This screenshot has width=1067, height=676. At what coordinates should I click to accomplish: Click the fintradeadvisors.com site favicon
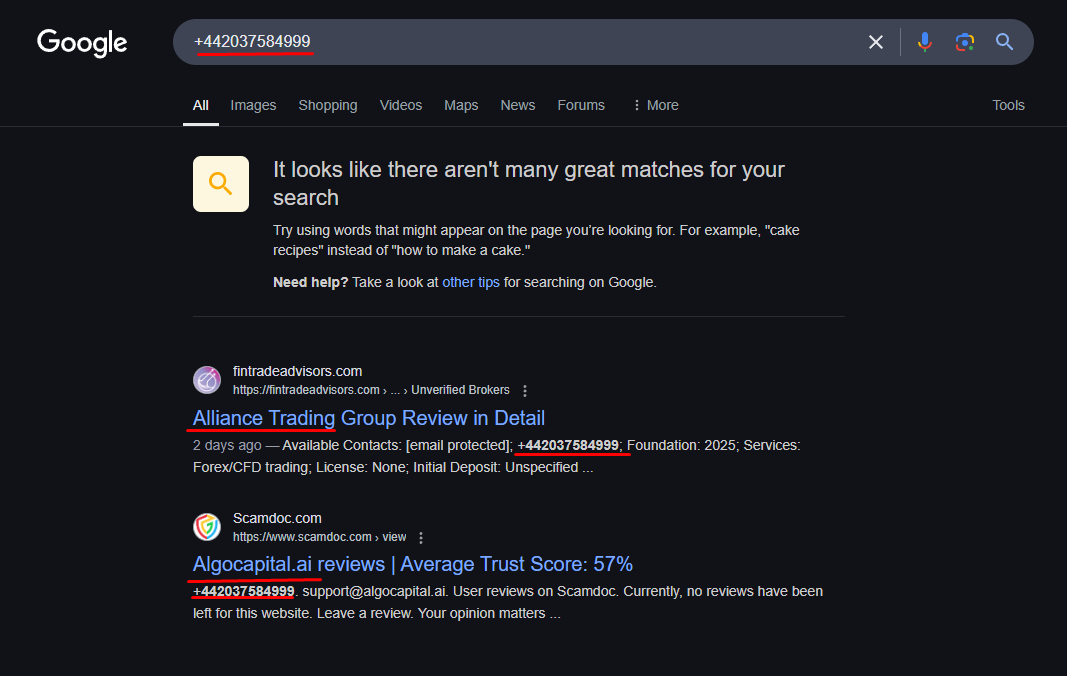[x=207, y=380]
